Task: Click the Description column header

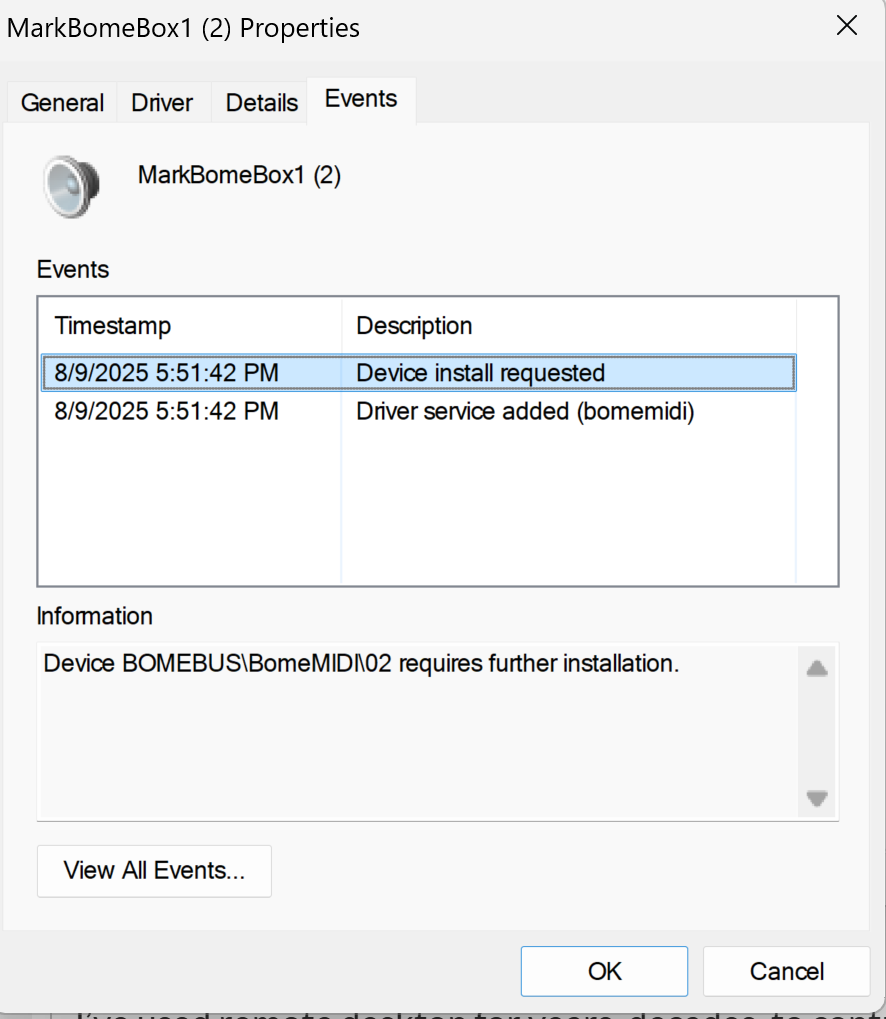Action: [x=414, y=326]
